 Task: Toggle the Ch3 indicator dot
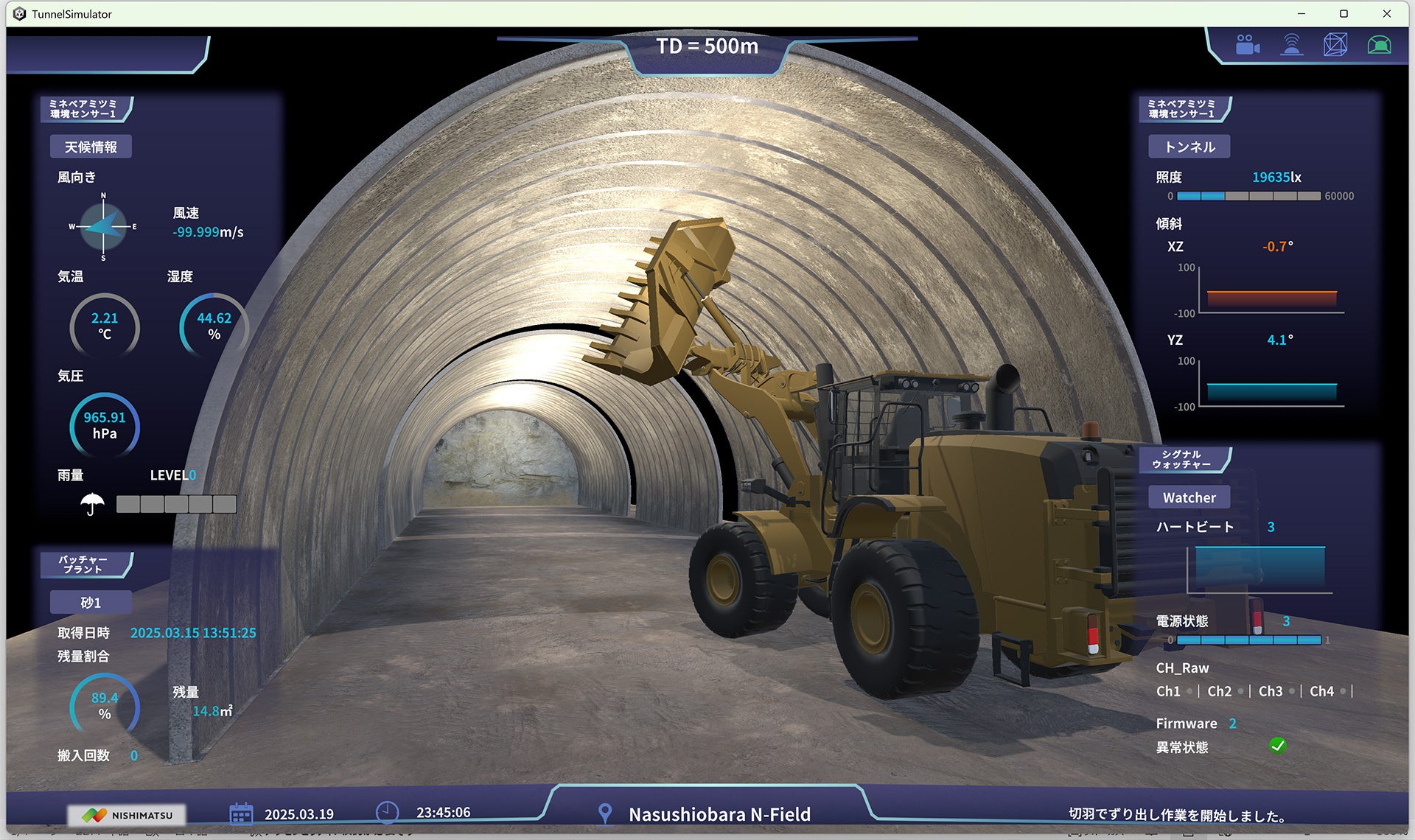pyautogui.click(x=1292, y=691)
